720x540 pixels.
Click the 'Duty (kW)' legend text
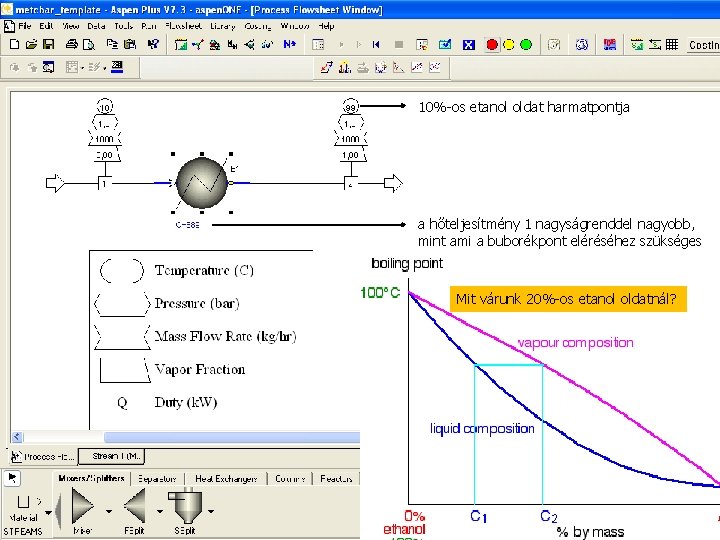coord(186,402)
